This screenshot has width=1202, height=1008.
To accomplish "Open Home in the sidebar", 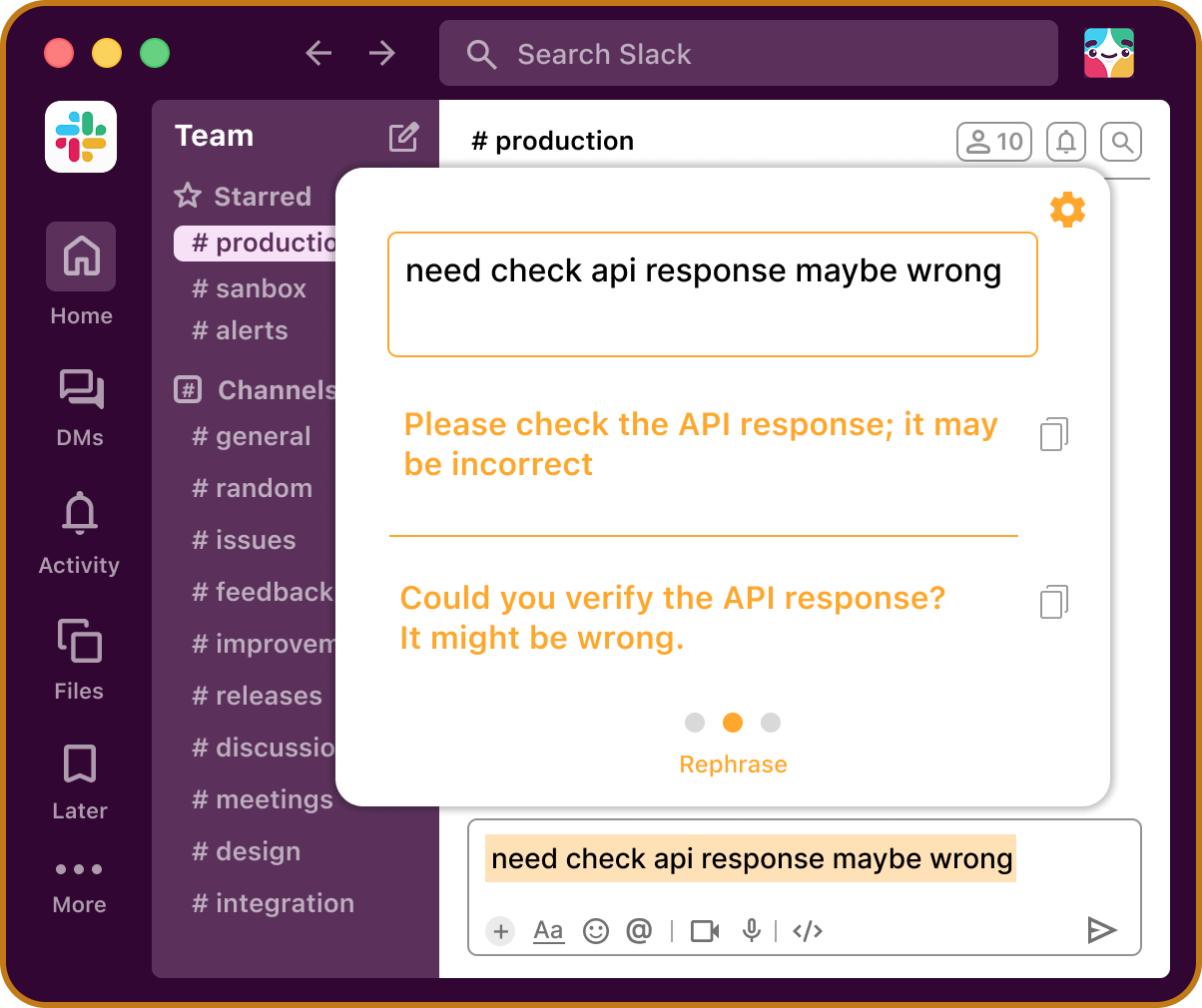I will [x=81, y=274].
